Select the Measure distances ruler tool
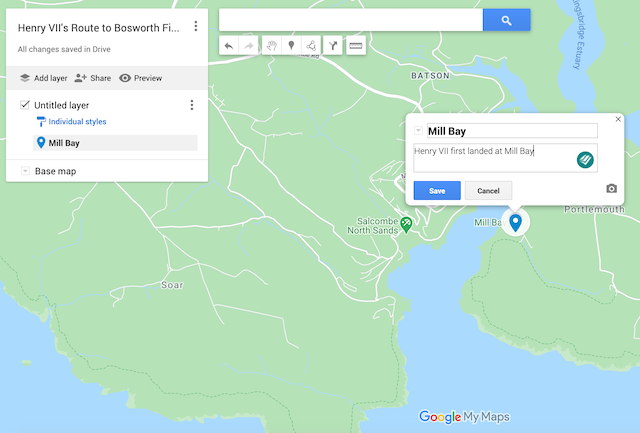The width and height of the screenshot is (640, 433). (x=356, y=45)
